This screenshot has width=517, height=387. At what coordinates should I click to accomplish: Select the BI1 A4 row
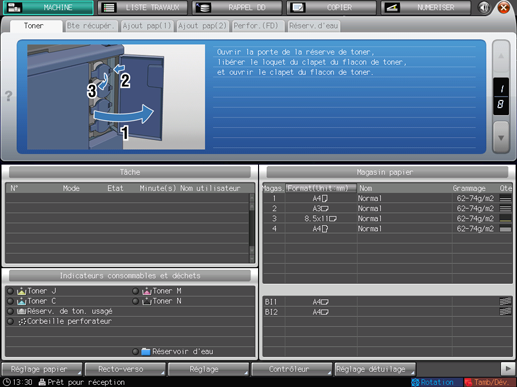(387, 302)
